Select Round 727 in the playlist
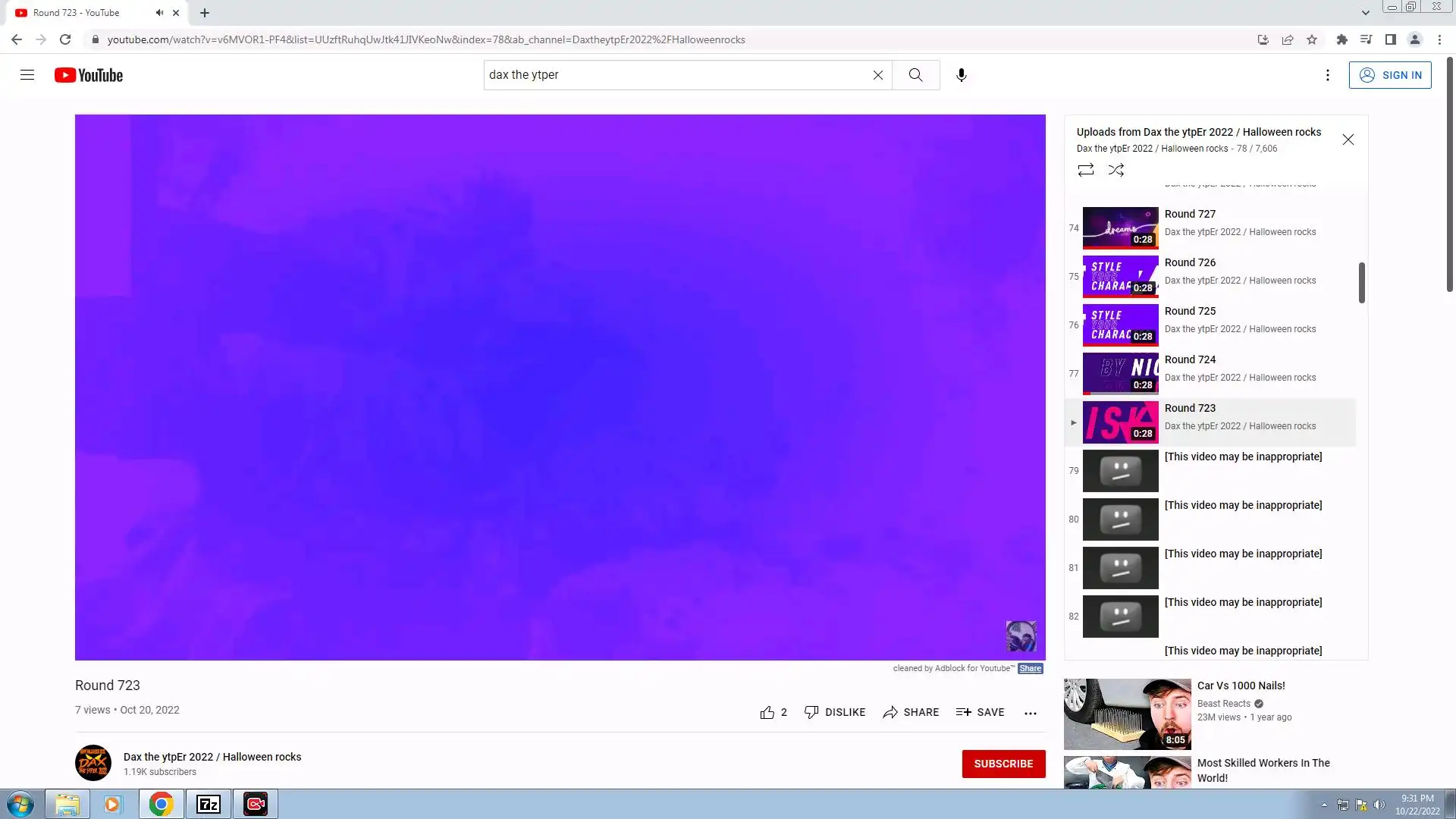The image size is (1456, 819). click(1190, 215)
